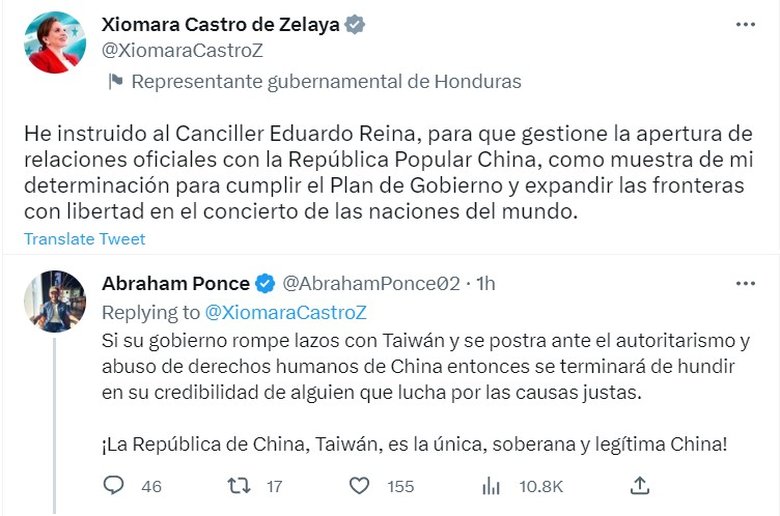The width and height of the screenshot is (780, 516).
Task: View analytics for Abraham Ponce's reply
Action: [491, 486]
